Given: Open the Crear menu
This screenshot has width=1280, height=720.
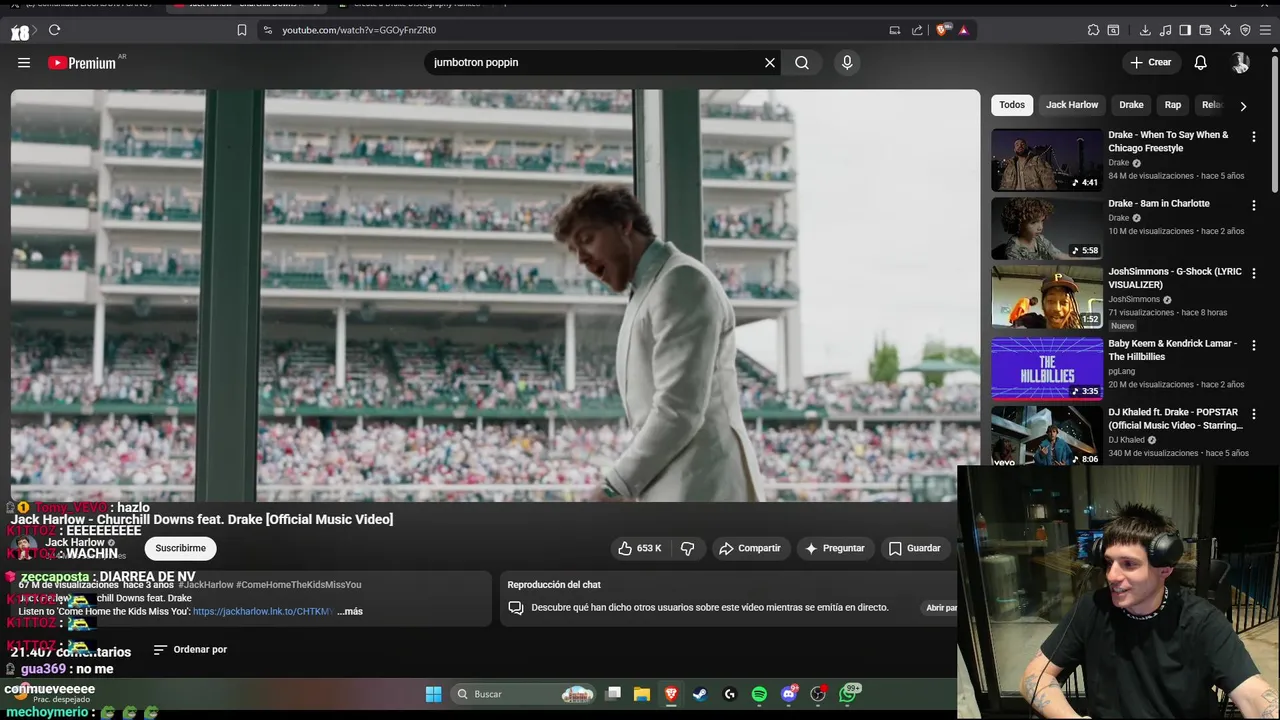Looking at the screenshot, I should (x=1150, y=62).
